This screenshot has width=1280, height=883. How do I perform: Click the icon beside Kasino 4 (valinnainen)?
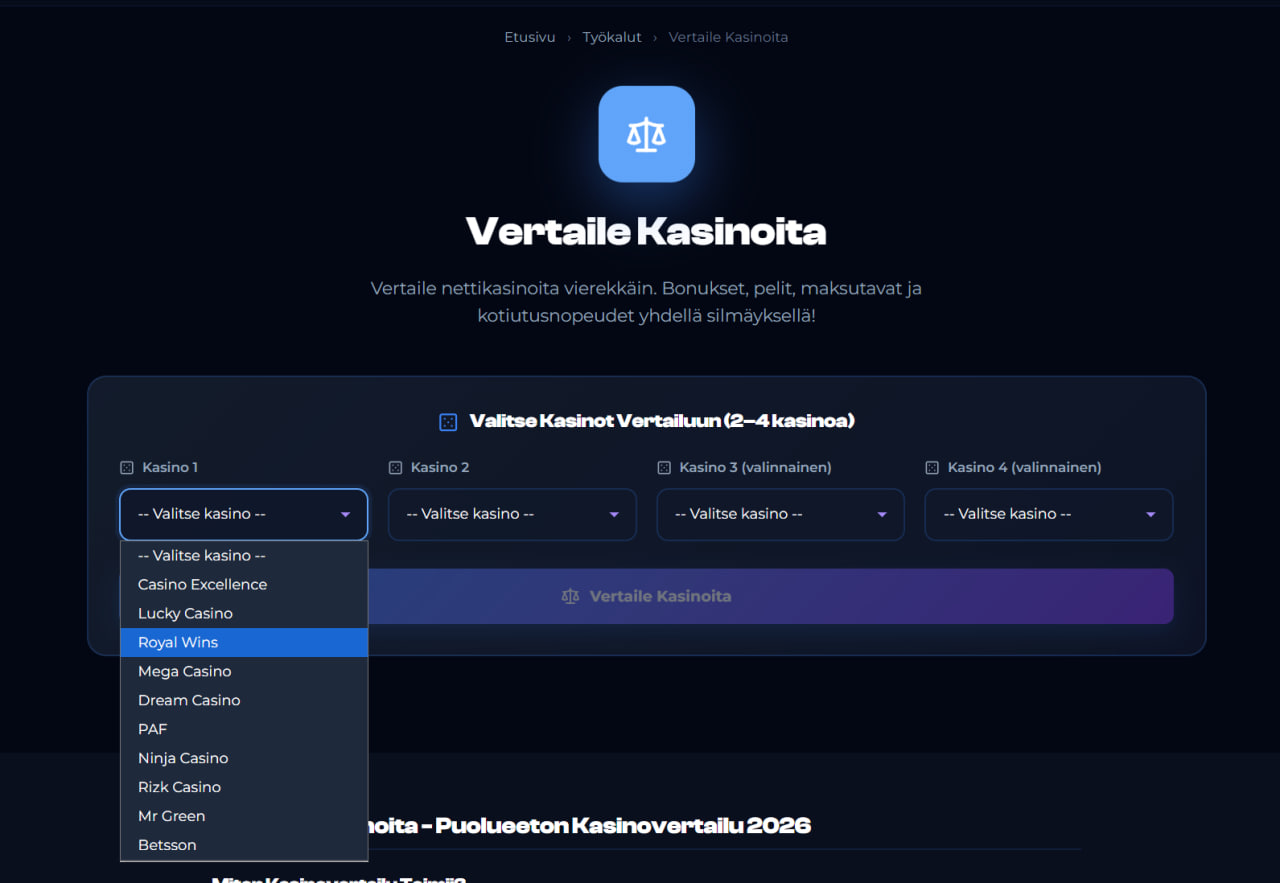(931, 467)
